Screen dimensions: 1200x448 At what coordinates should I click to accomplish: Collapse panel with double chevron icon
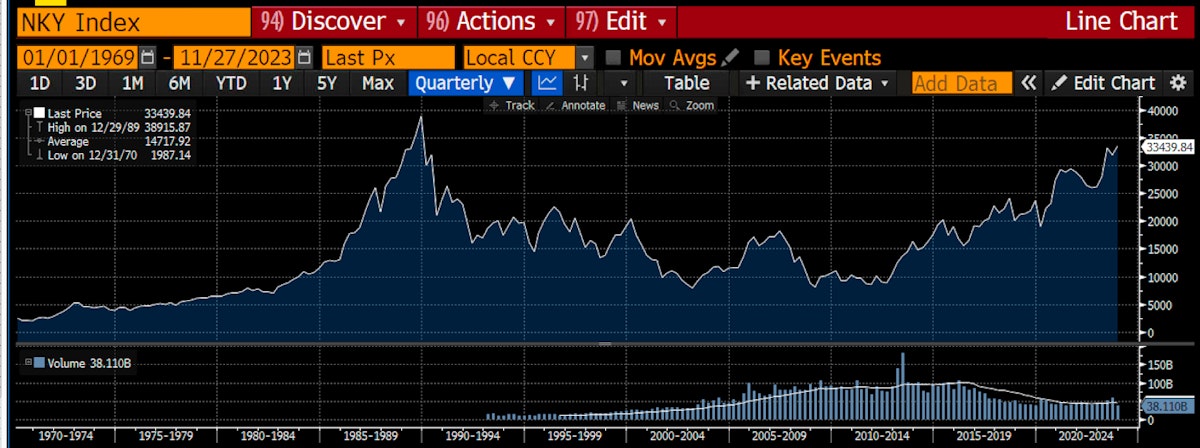click(x=1028, y=84)
